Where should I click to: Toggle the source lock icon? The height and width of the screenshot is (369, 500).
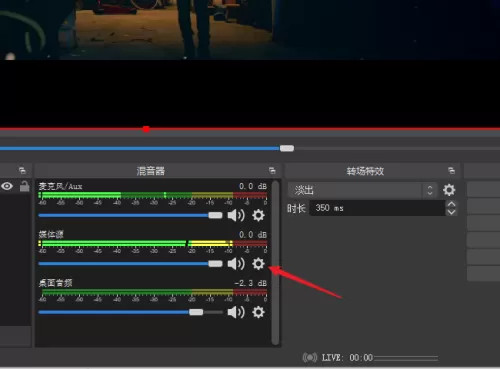click(24, 186)
